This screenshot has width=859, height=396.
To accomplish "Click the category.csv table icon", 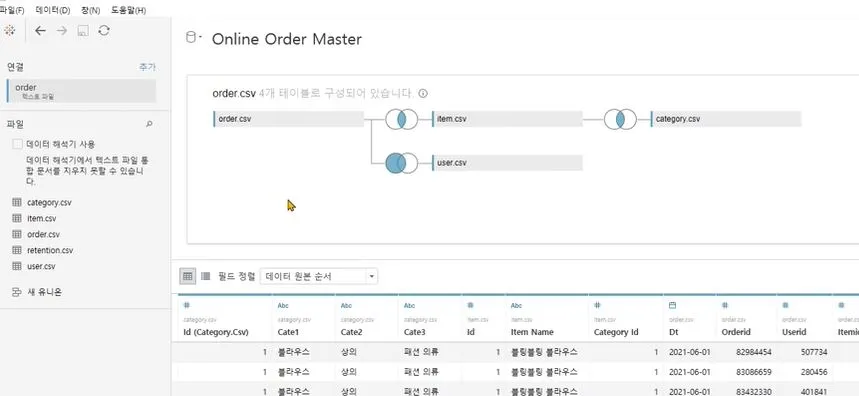I will (17, 203).
